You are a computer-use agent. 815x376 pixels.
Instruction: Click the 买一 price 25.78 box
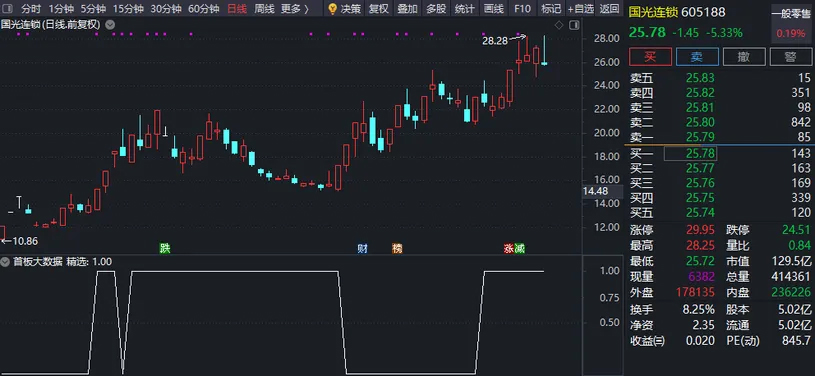click(x=690, y=153)
